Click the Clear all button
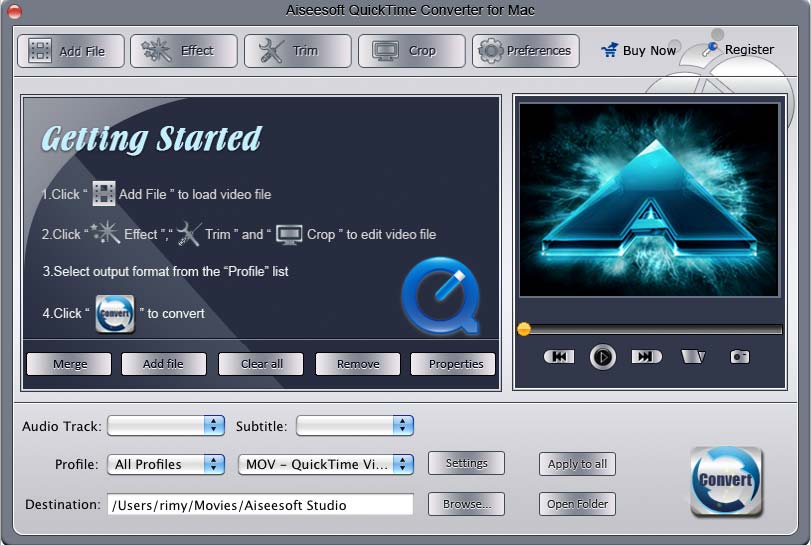The height and width of the screenshot is (545, 811). [261, 364]
